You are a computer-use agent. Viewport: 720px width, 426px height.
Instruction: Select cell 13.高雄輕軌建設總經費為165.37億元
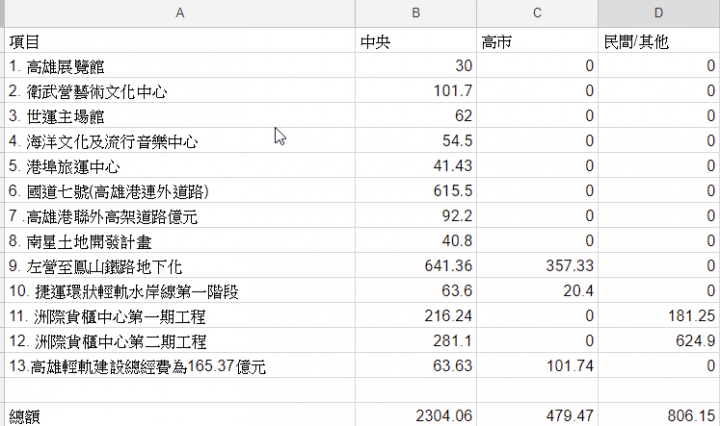click(x=180, y=366)
